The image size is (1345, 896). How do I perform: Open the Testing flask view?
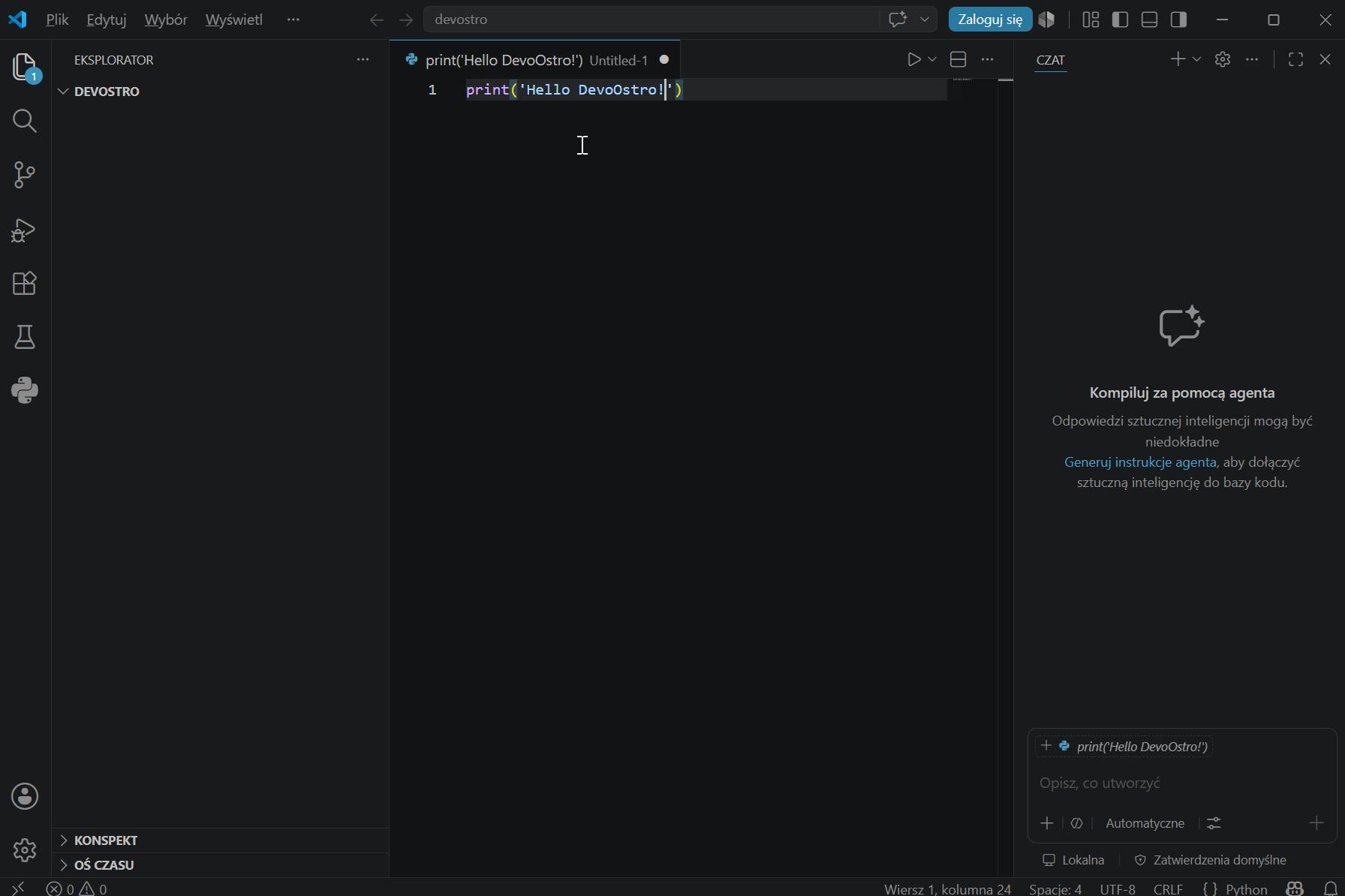click(25, 337)
